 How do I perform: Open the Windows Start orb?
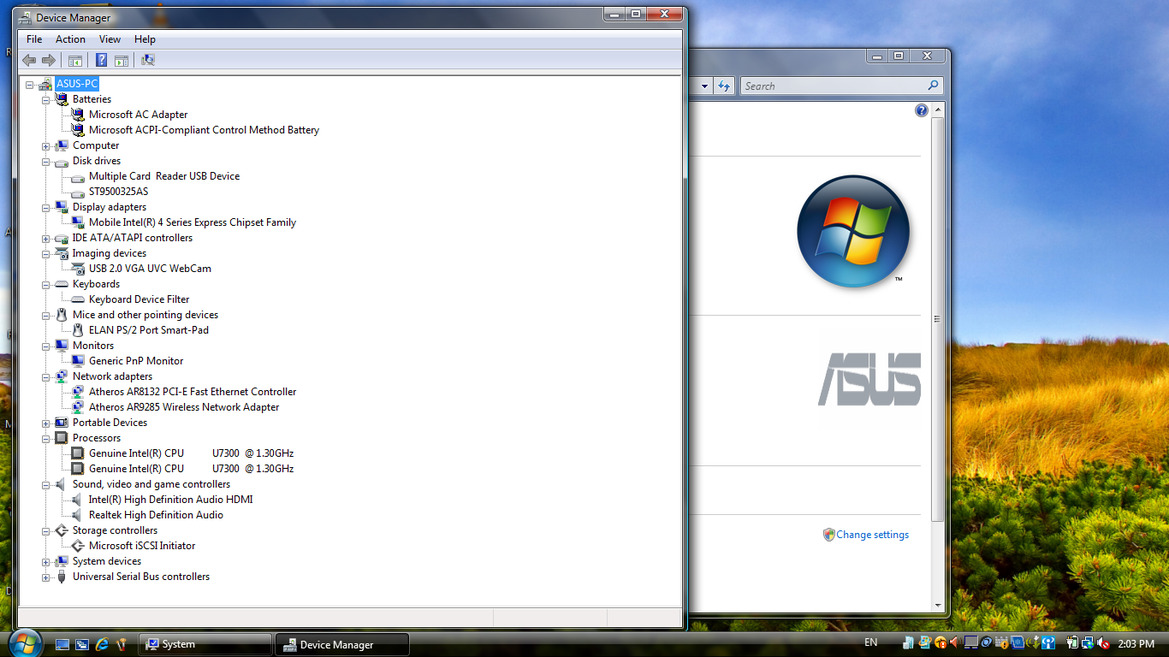[25, 643]
